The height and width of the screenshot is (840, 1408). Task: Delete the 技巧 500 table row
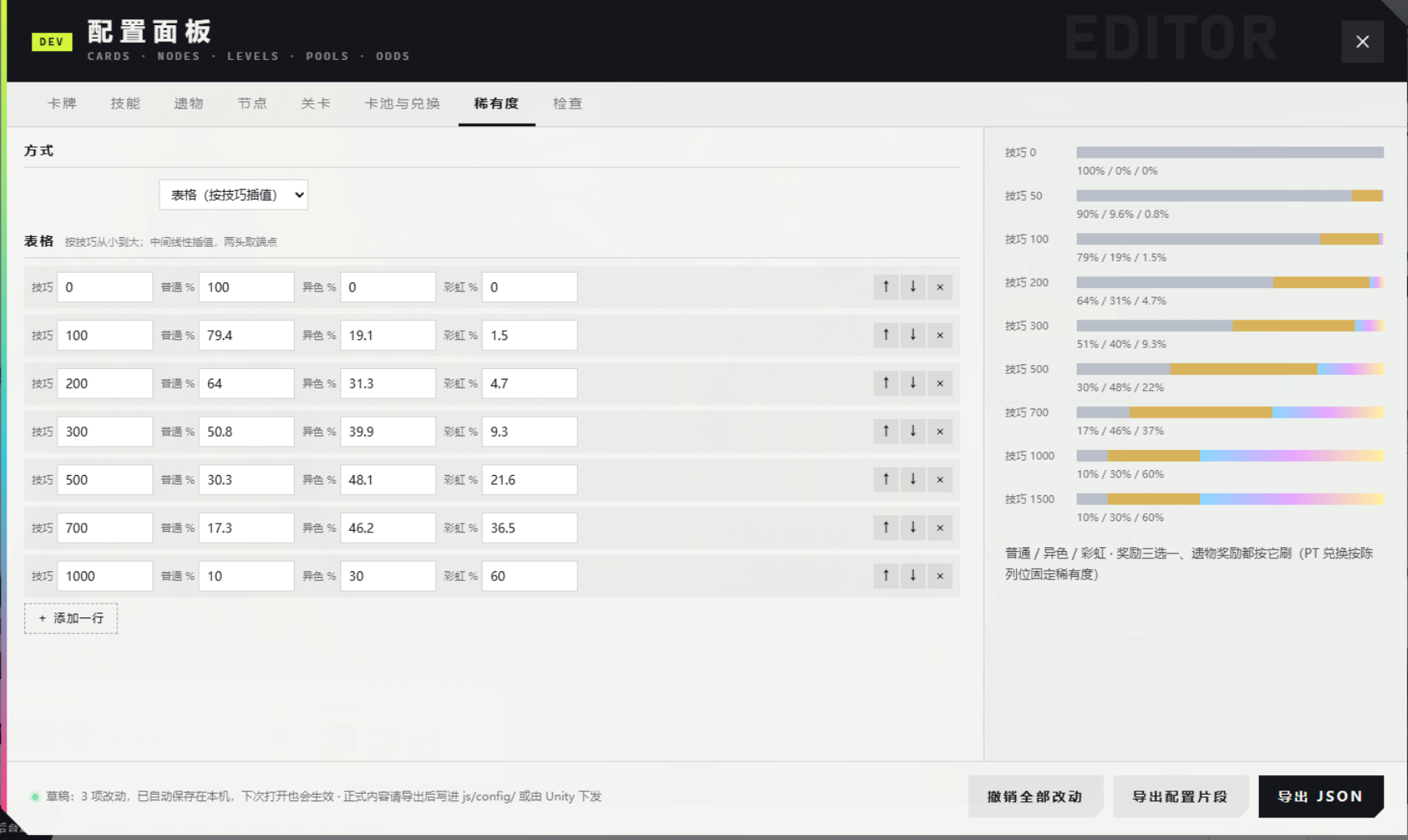pos(940,480)
